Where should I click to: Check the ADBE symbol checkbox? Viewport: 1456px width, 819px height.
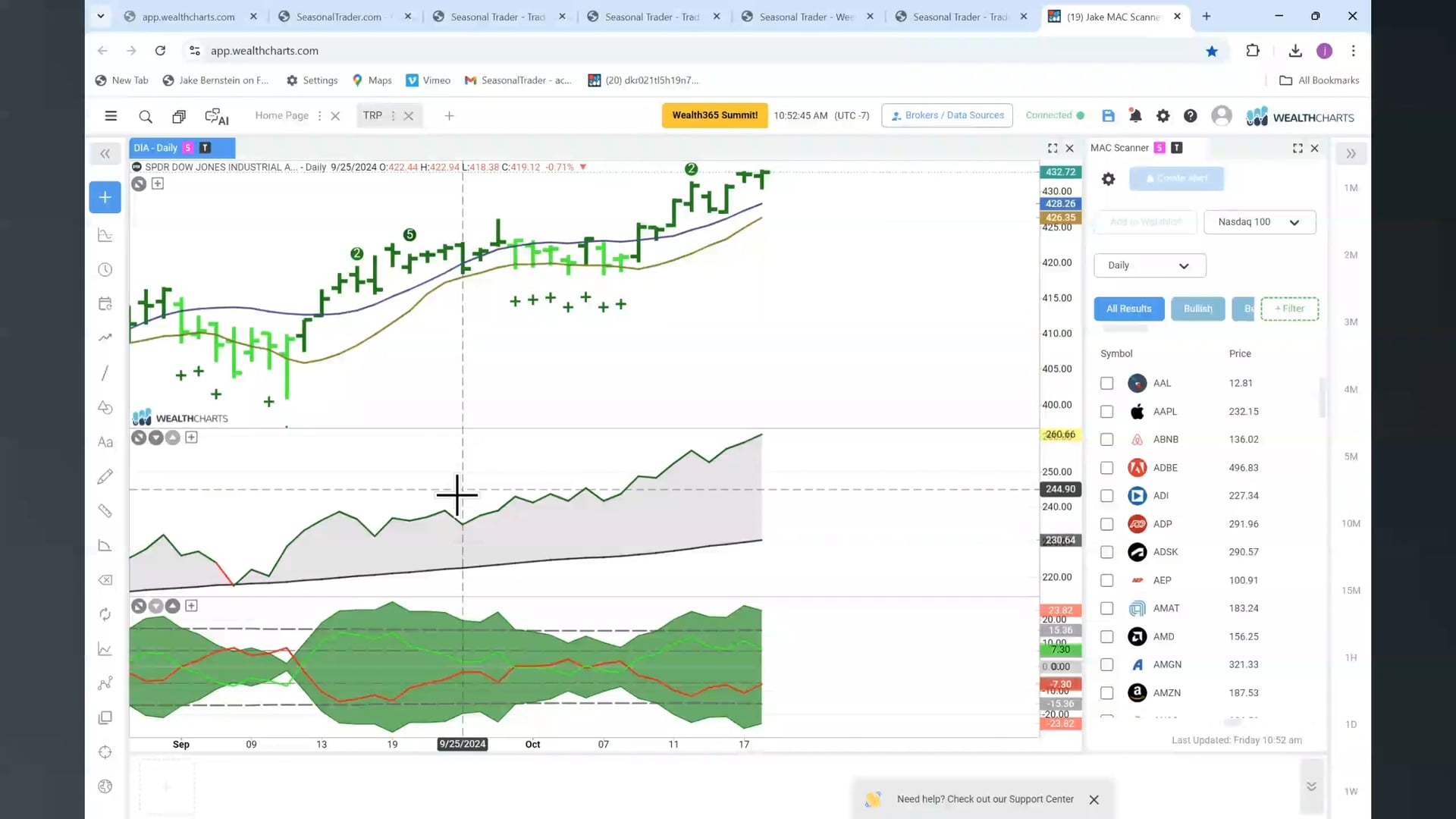coord(1107,468)
